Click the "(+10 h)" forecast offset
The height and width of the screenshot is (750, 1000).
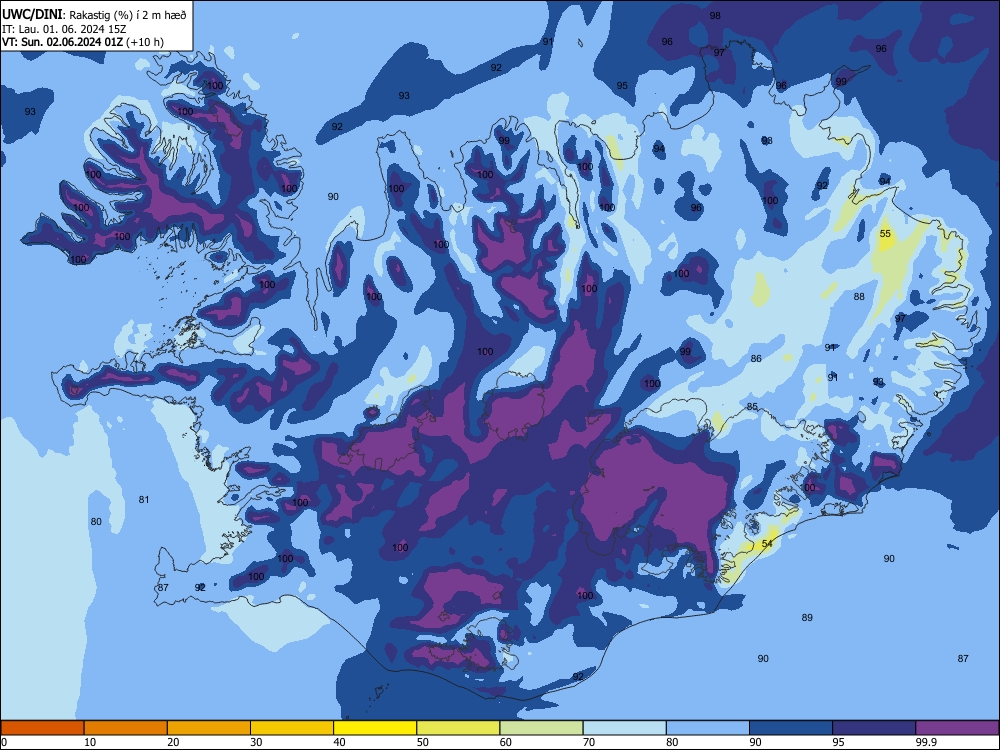click(x=145, y=42)
